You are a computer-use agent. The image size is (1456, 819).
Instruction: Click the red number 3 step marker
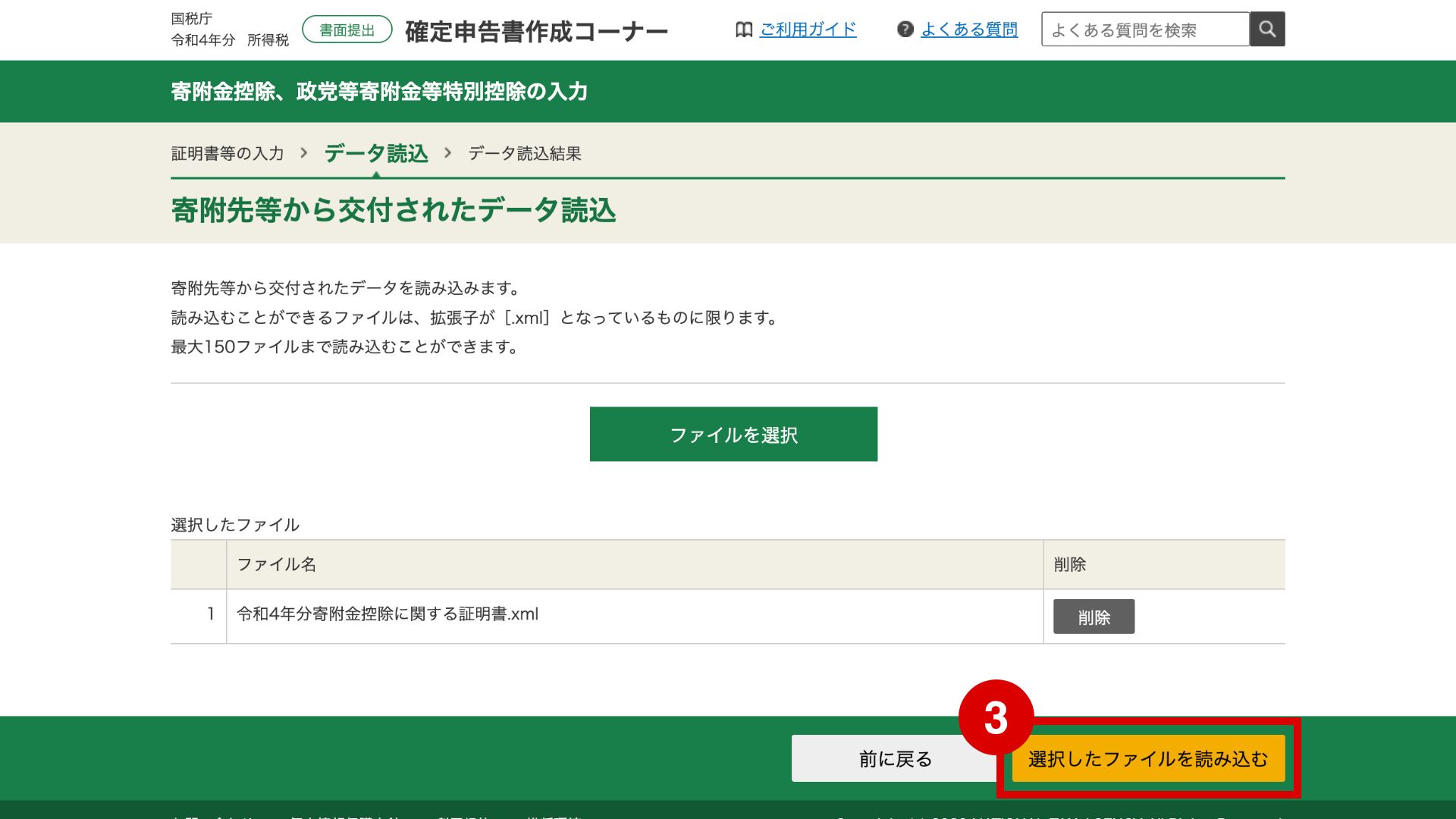point(996,717)
